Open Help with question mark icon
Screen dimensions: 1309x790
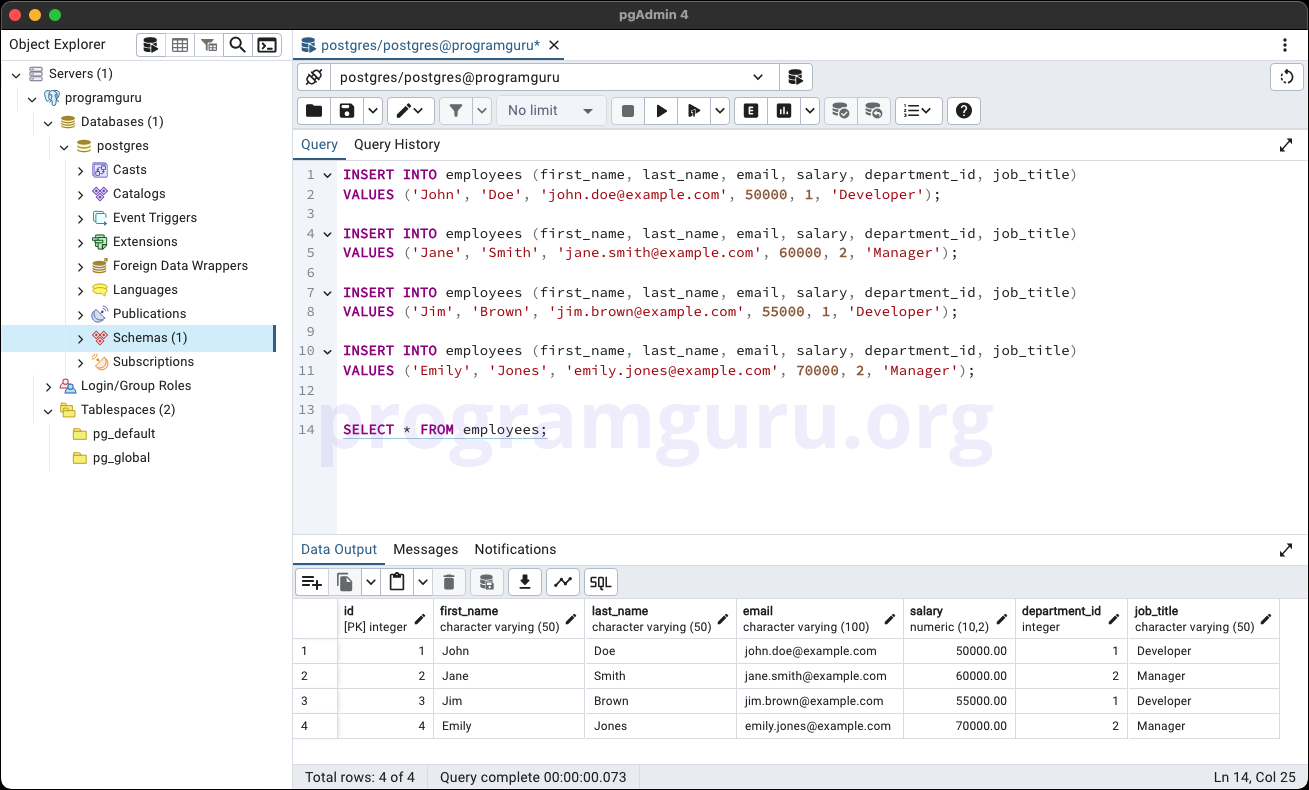(x=964, y=111)
